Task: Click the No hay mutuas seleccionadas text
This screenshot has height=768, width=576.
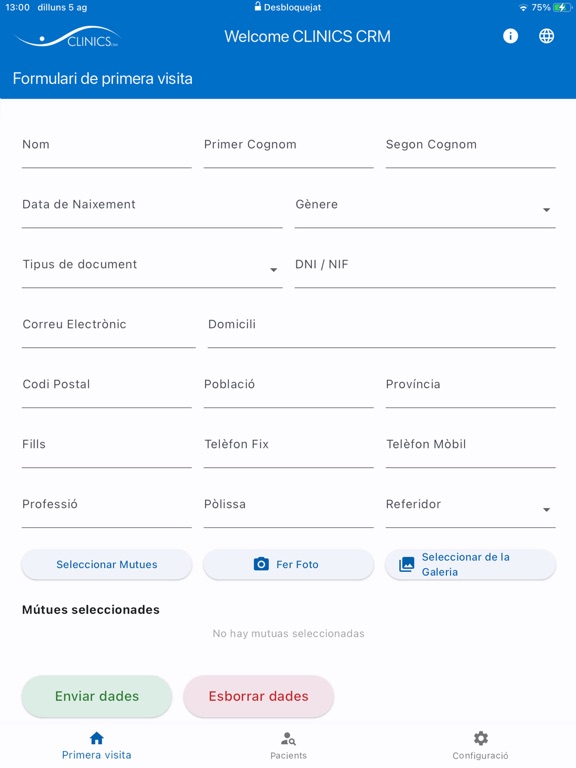Action: click(x=288, y=633)
